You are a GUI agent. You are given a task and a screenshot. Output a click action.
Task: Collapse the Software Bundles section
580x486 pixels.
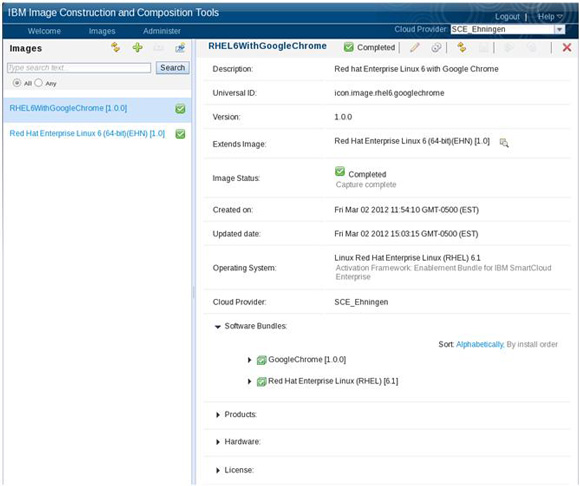click(x=218, y=327)
